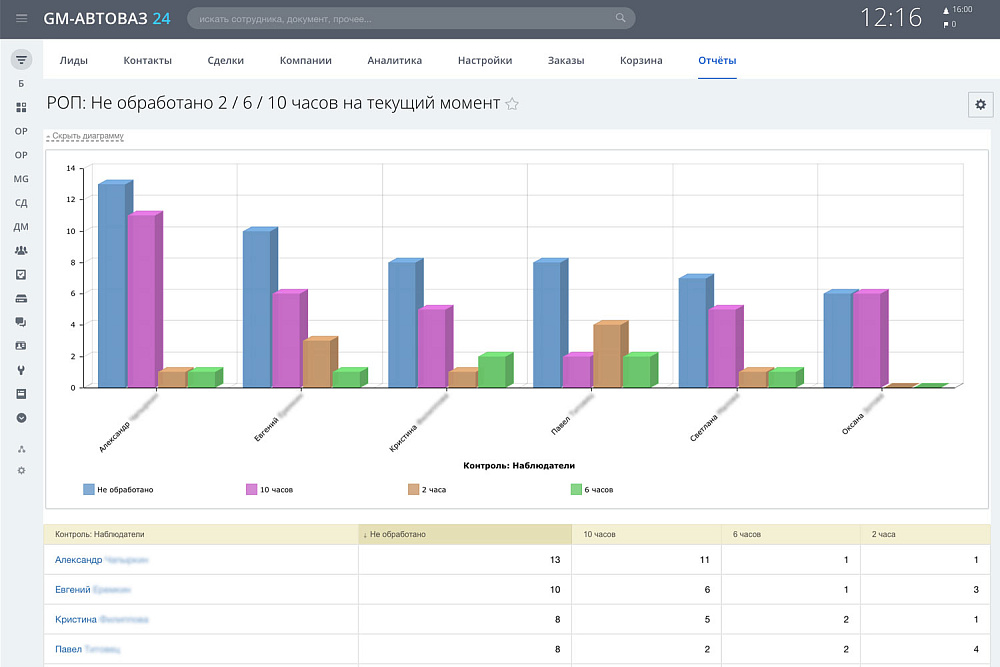Image resolution: width=1000 pixels, height=667 pixels.
Task: Click the blue Не обработано legend swatch
Action: tap(89, 489)
